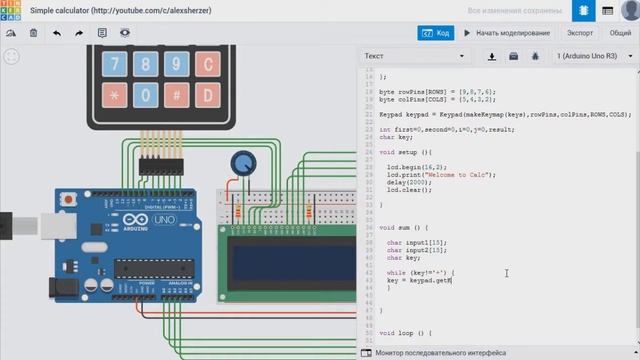Click keypad key 0
Screen dimensions: 640x360
145,95
